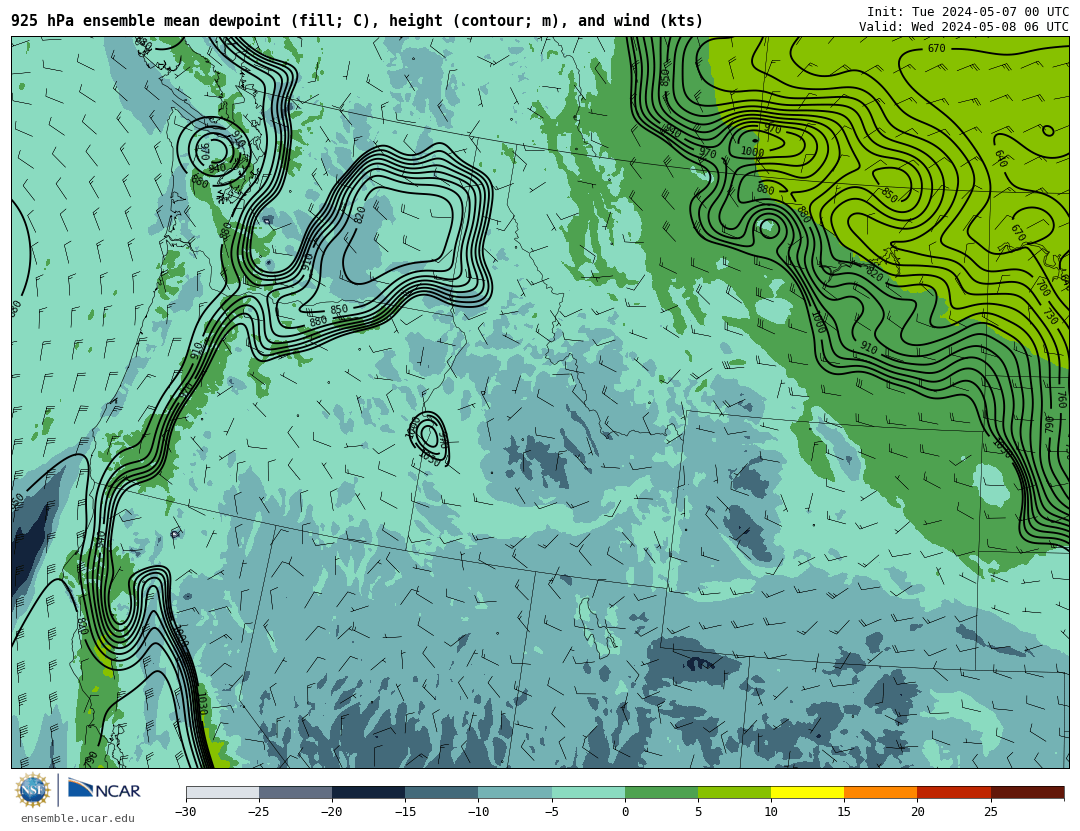
Task: Click the 670 contour label at top right
Action: tap(937, 48)
